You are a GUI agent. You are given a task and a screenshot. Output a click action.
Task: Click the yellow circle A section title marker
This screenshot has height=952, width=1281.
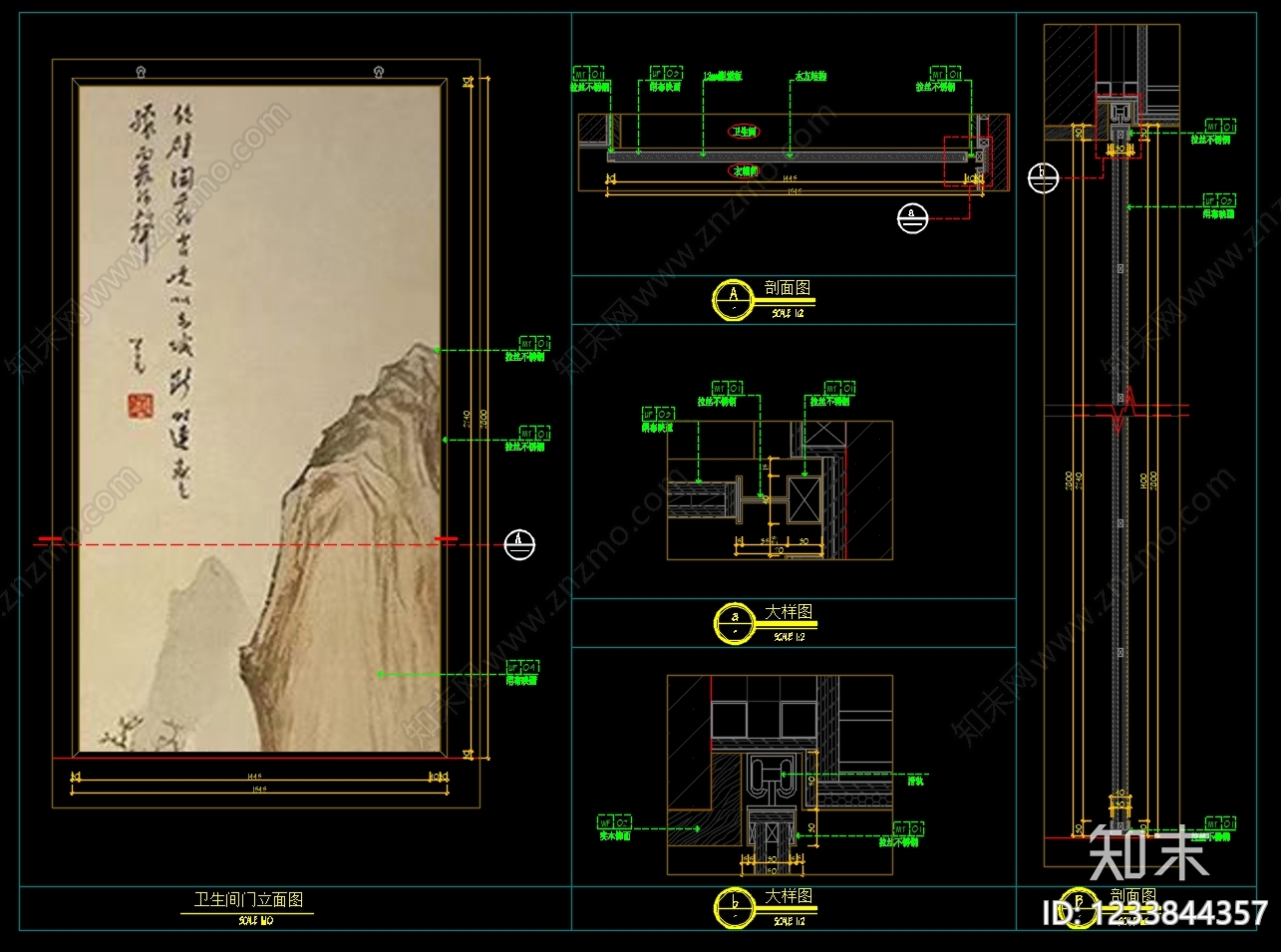click(735, 299)
